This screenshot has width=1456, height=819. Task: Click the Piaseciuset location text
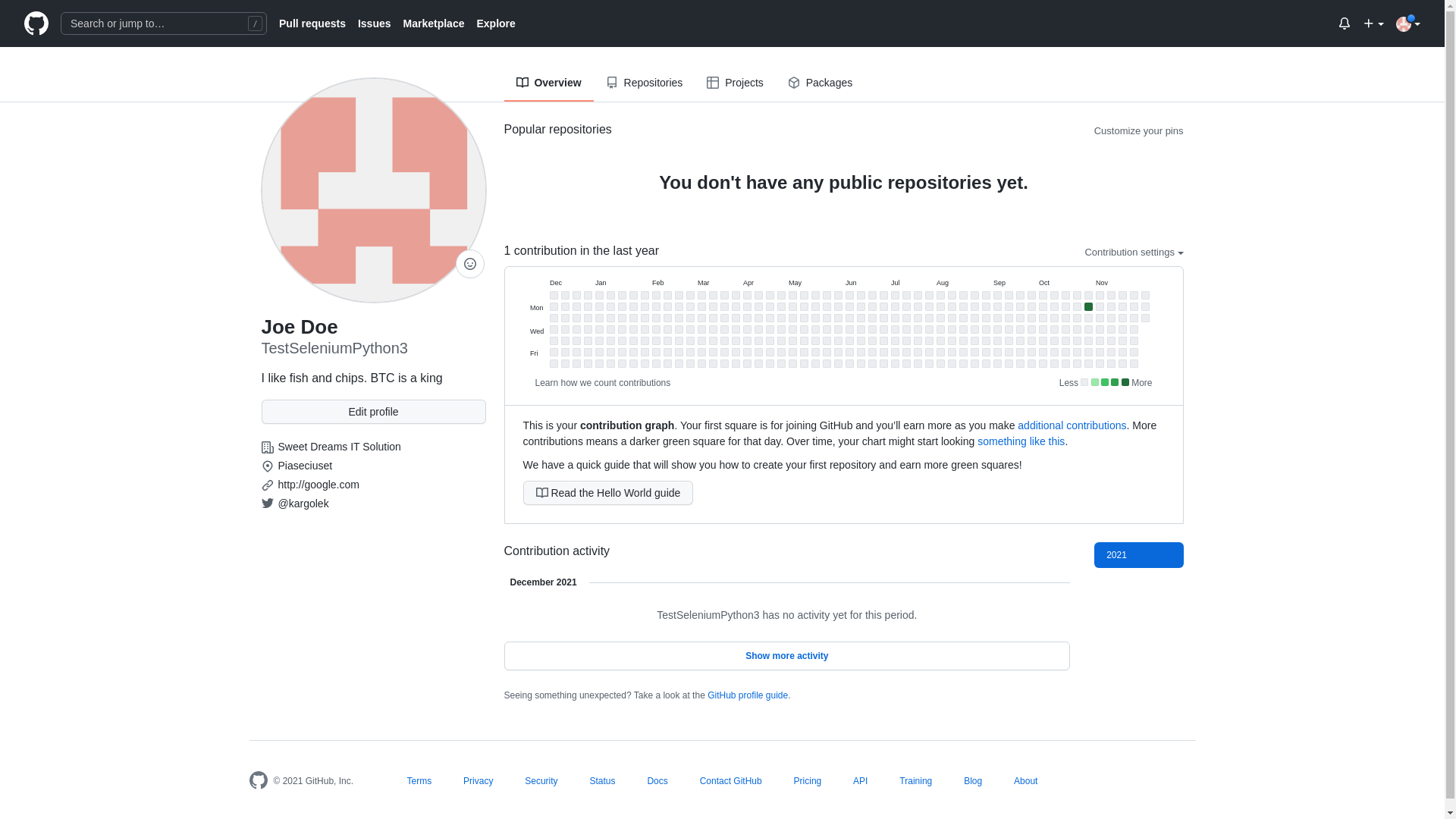[306, 466]
